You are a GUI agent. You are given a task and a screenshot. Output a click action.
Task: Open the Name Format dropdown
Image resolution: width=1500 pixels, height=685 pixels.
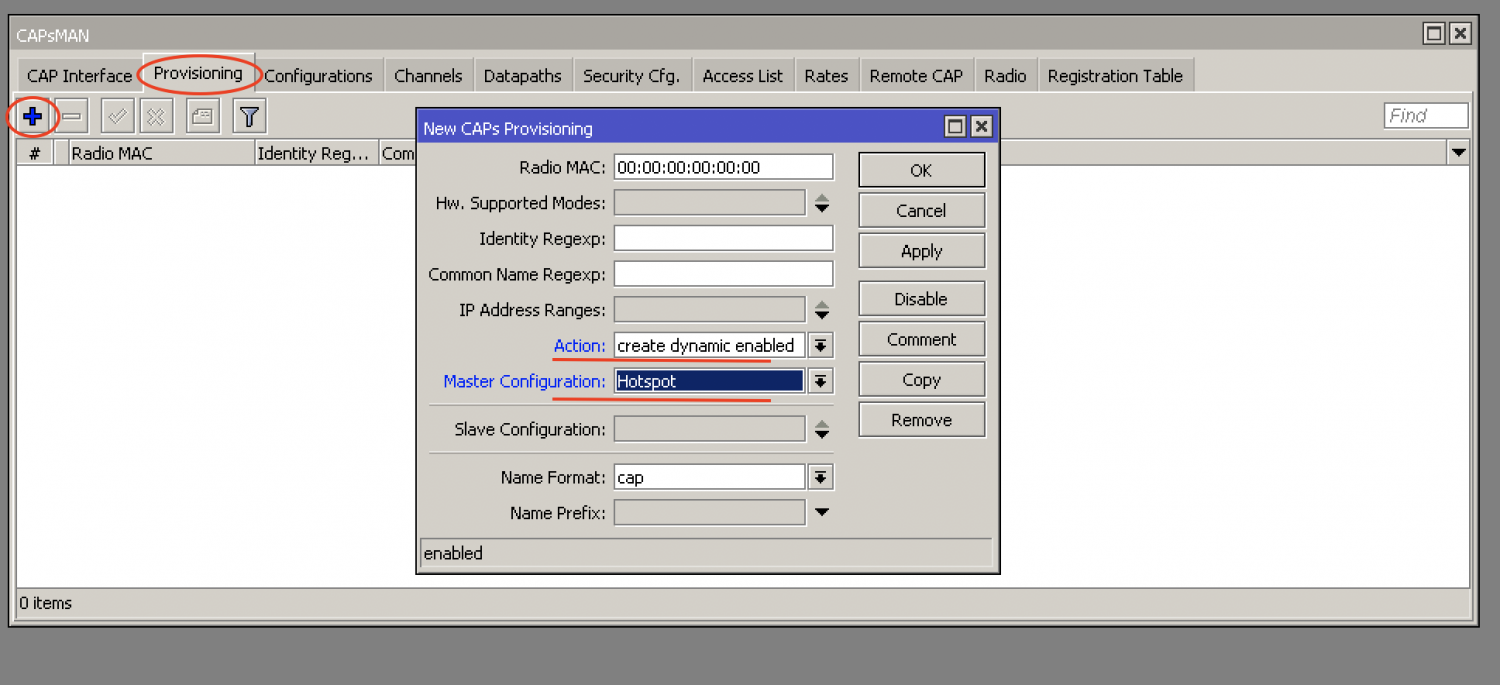pyautogui.click(x=820, y=477)
